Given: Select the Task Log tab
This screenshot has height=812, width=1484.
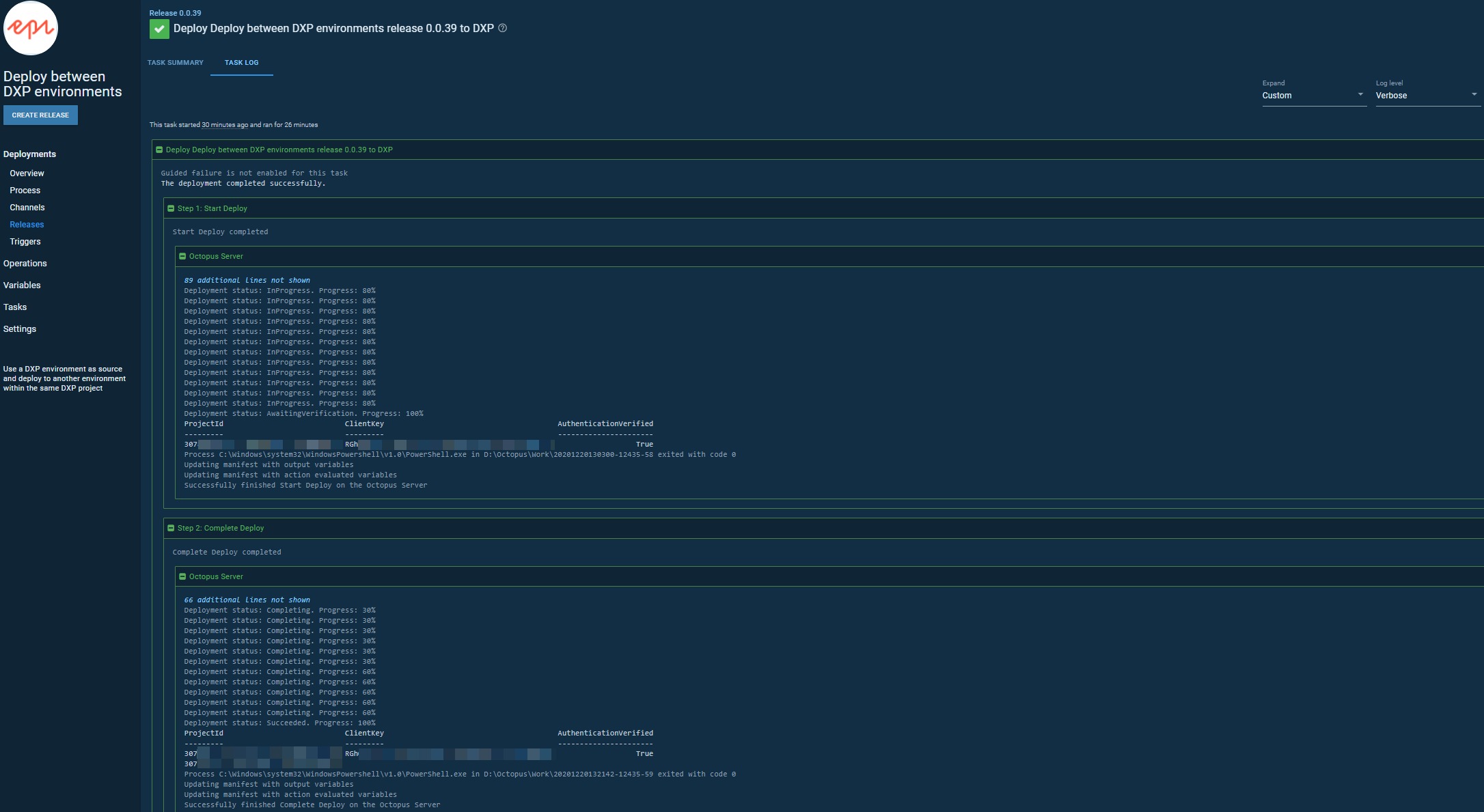Looking at the screenshot, I should coord(242,63).
